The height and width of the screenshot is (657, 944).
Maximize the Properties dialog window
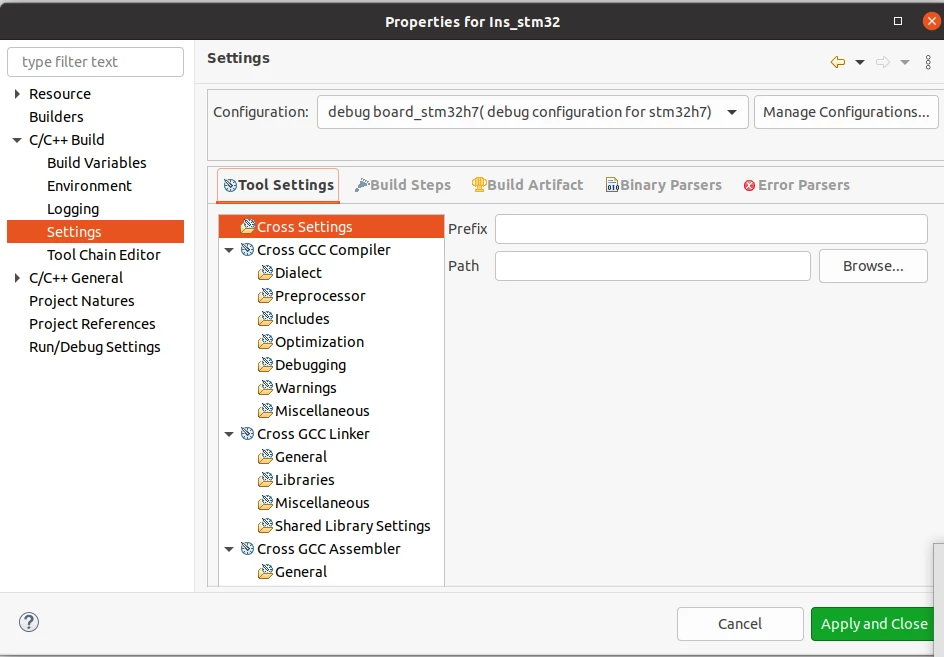(898, 21)
